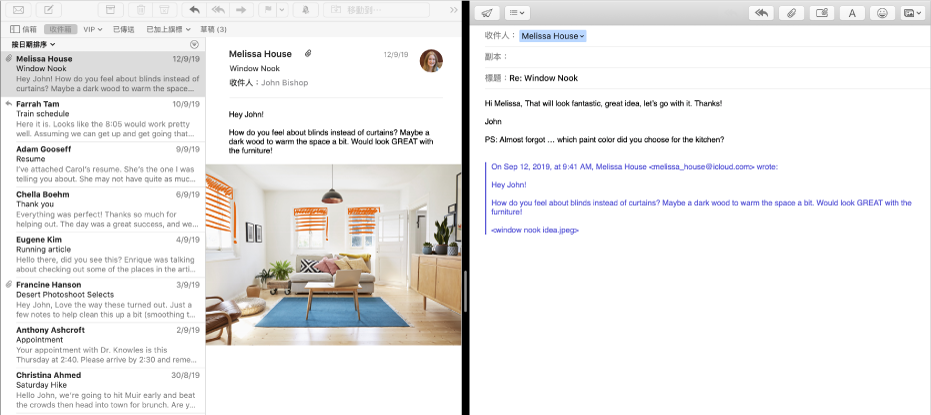
Task: Flag the selected message
Action: click(267, 10)
